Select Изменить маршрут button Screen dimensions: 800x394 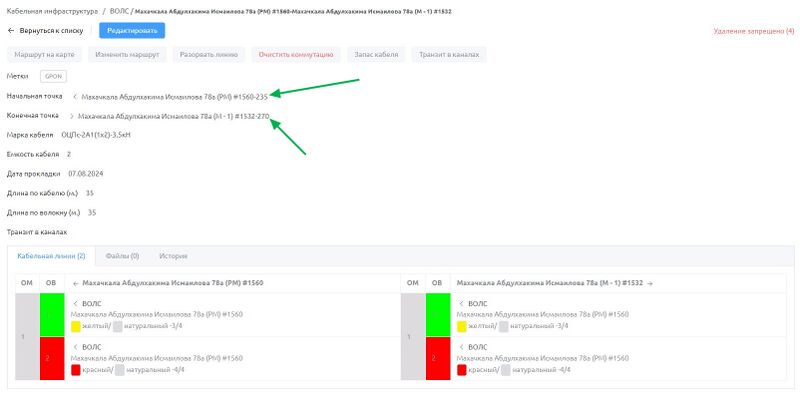pyautogui.click(x=127, y=55)
